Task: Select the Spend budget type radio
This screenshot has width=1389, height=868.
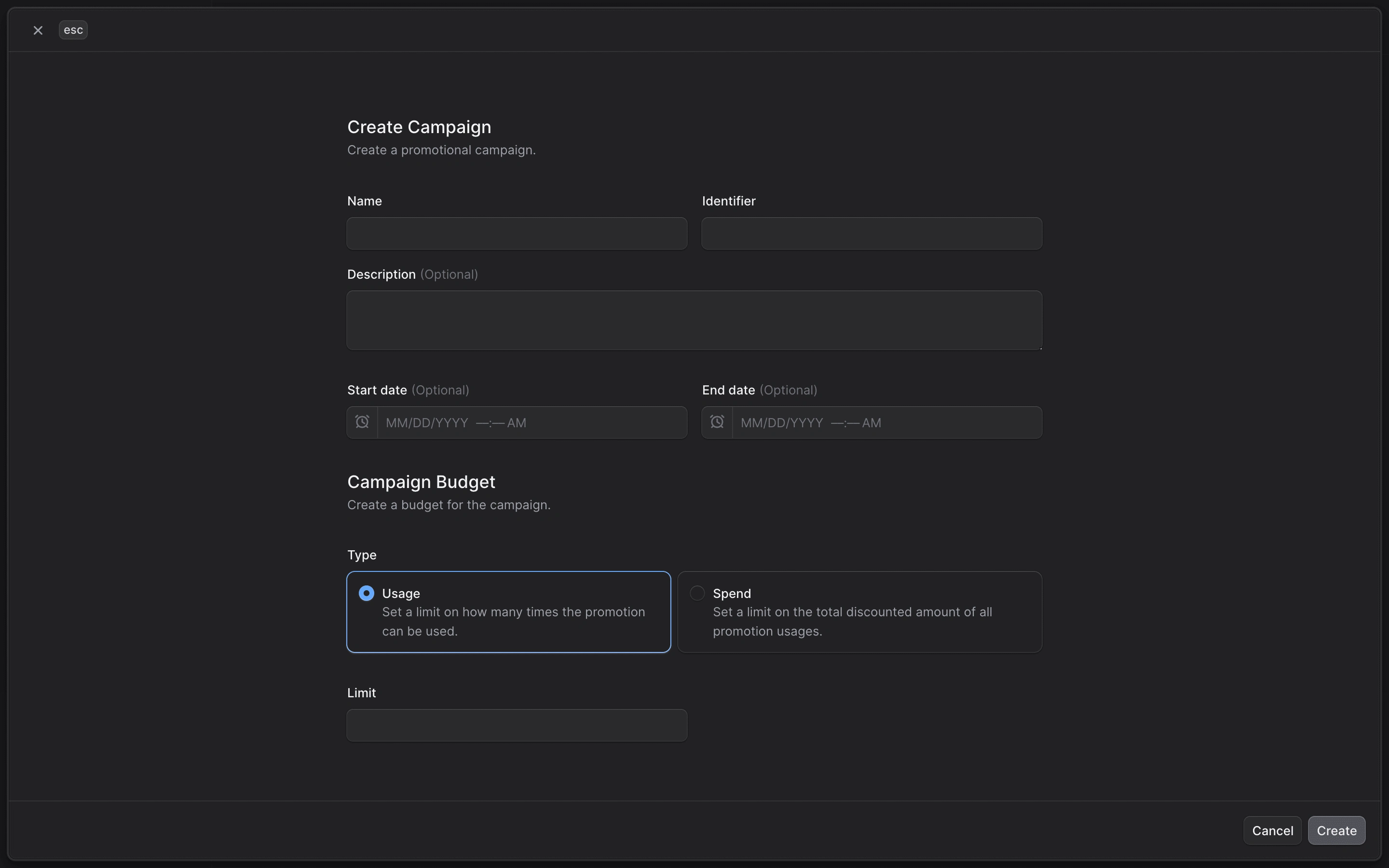Action: [x=697, y=593]
